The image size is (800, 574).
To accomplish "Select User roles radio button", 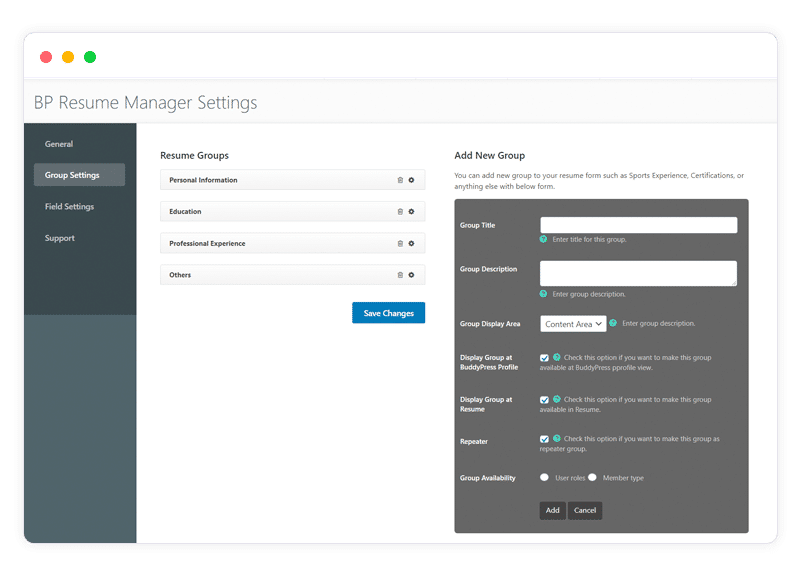I will tap(544, 478).
